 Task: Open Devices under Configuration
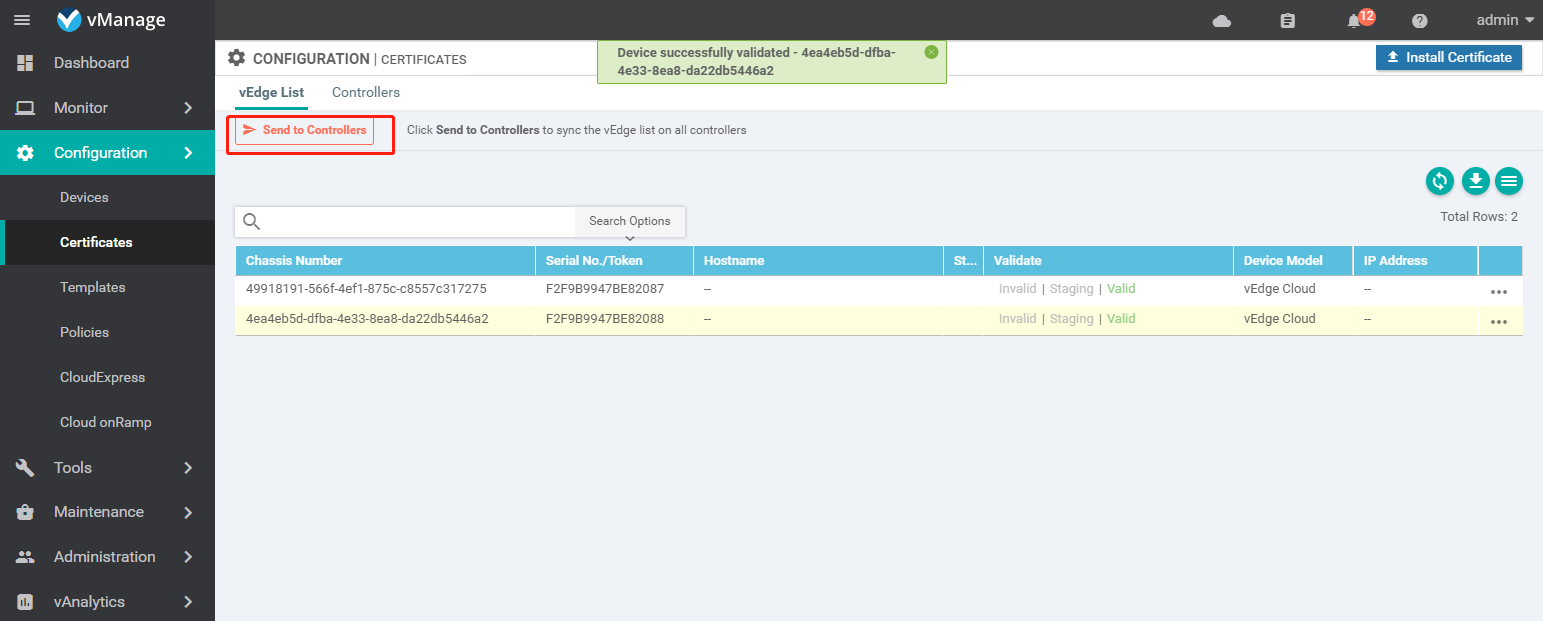pos(84,198)
